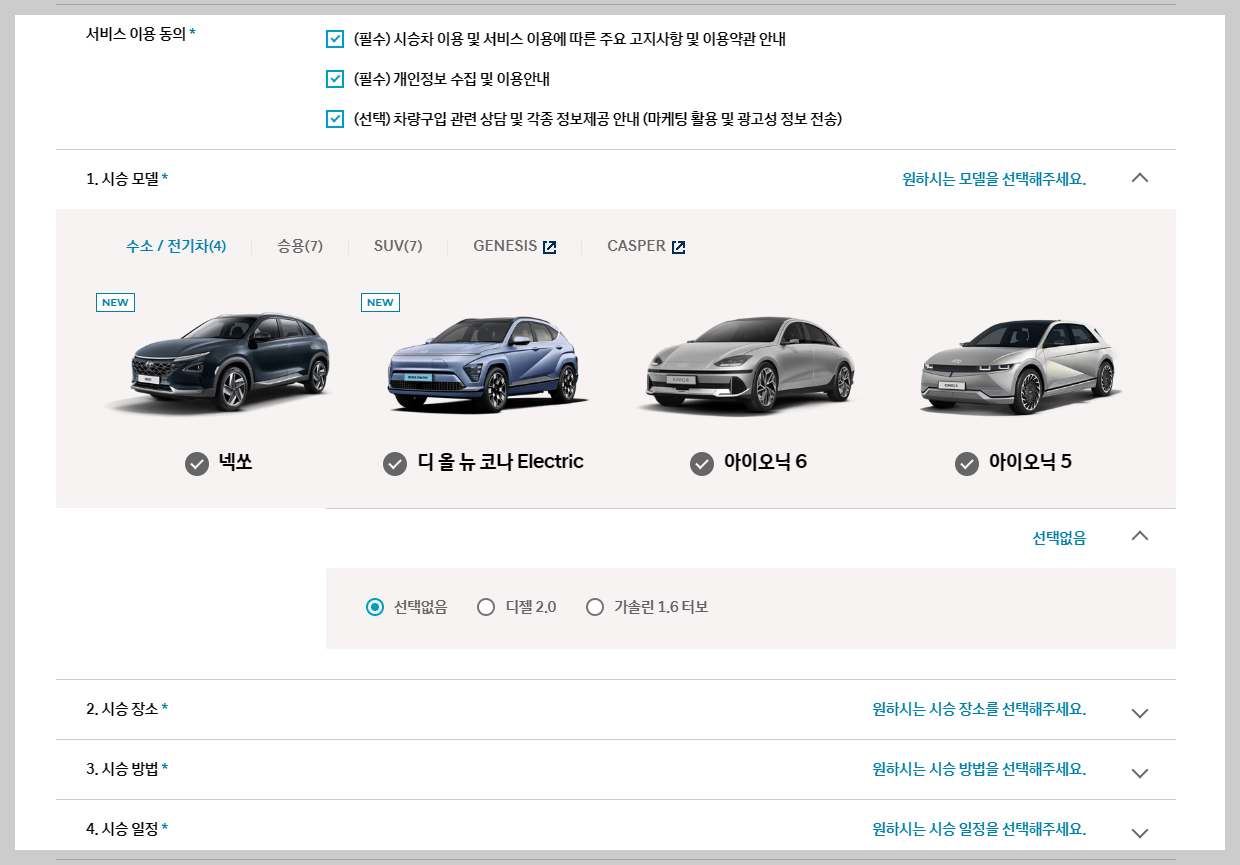Uncheck the first 필수 terms agreement checkbox
1240x865 pixels.
(334, 40)
